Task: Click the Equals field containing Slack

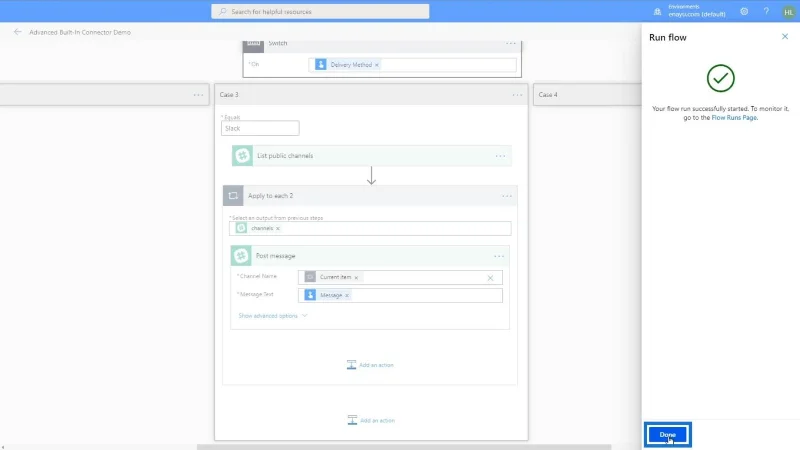Action: (260, 128)
